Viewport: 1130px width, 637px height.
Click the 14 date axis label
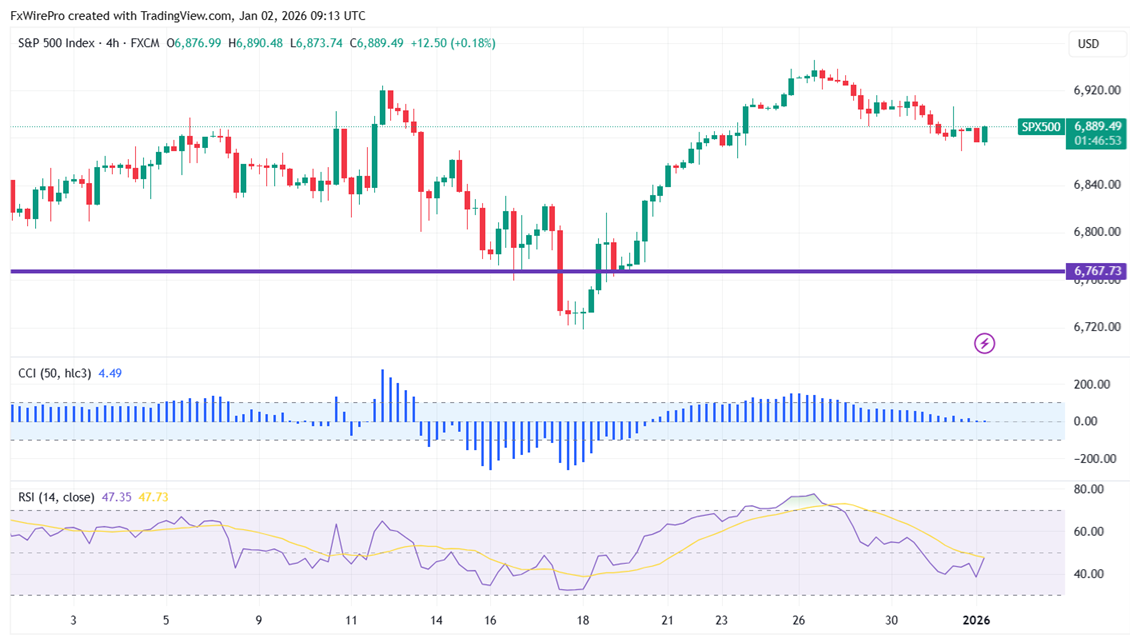[436, 620]
